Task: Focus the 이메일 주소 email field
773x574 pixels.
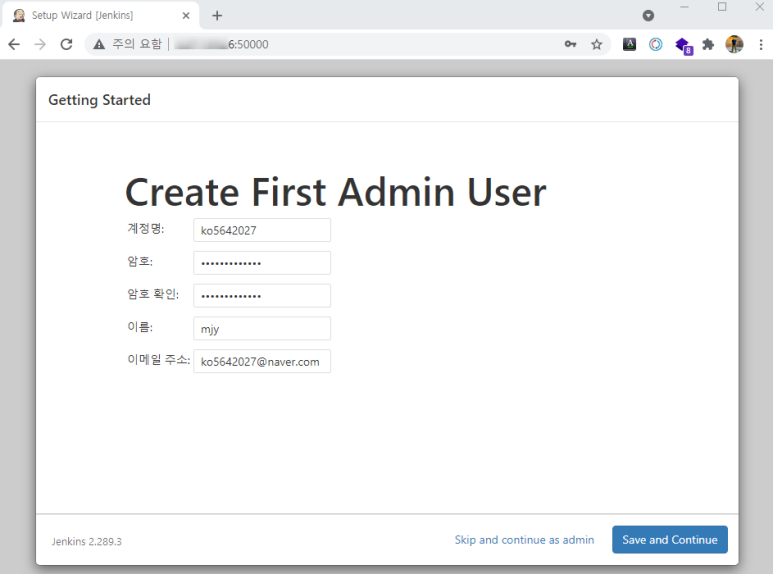Action: coord(262,361)
